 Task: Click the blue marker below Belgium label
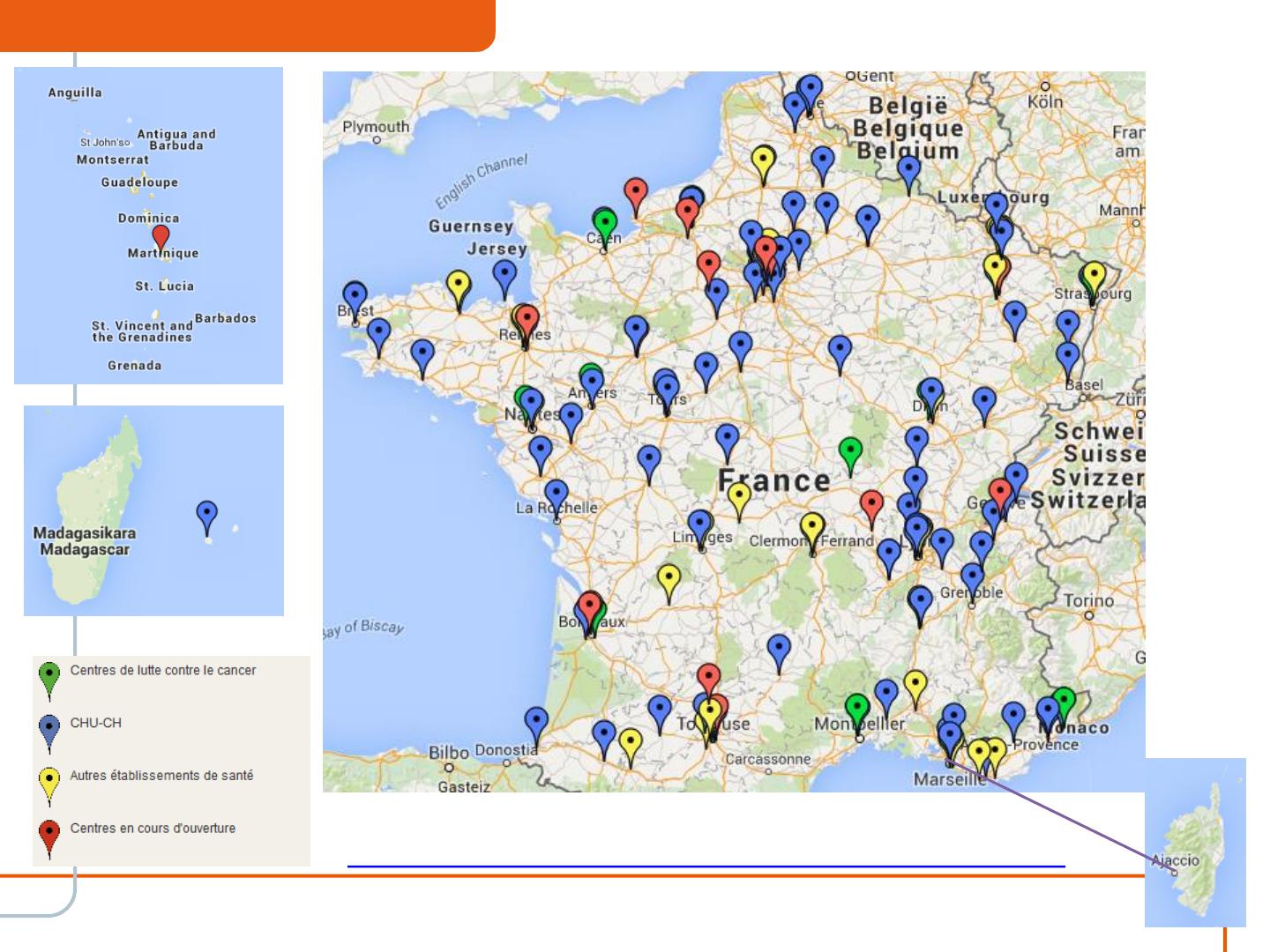tap(909, 175)
